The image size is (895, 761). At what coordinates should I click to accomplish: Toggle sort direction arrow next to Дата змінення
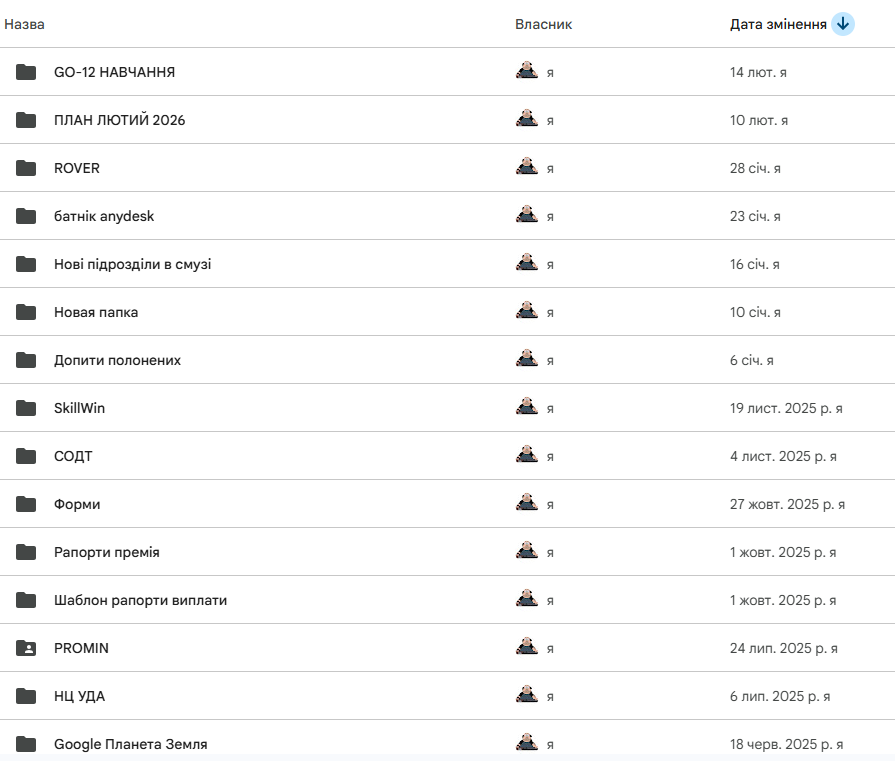click(x=843, y=24)
